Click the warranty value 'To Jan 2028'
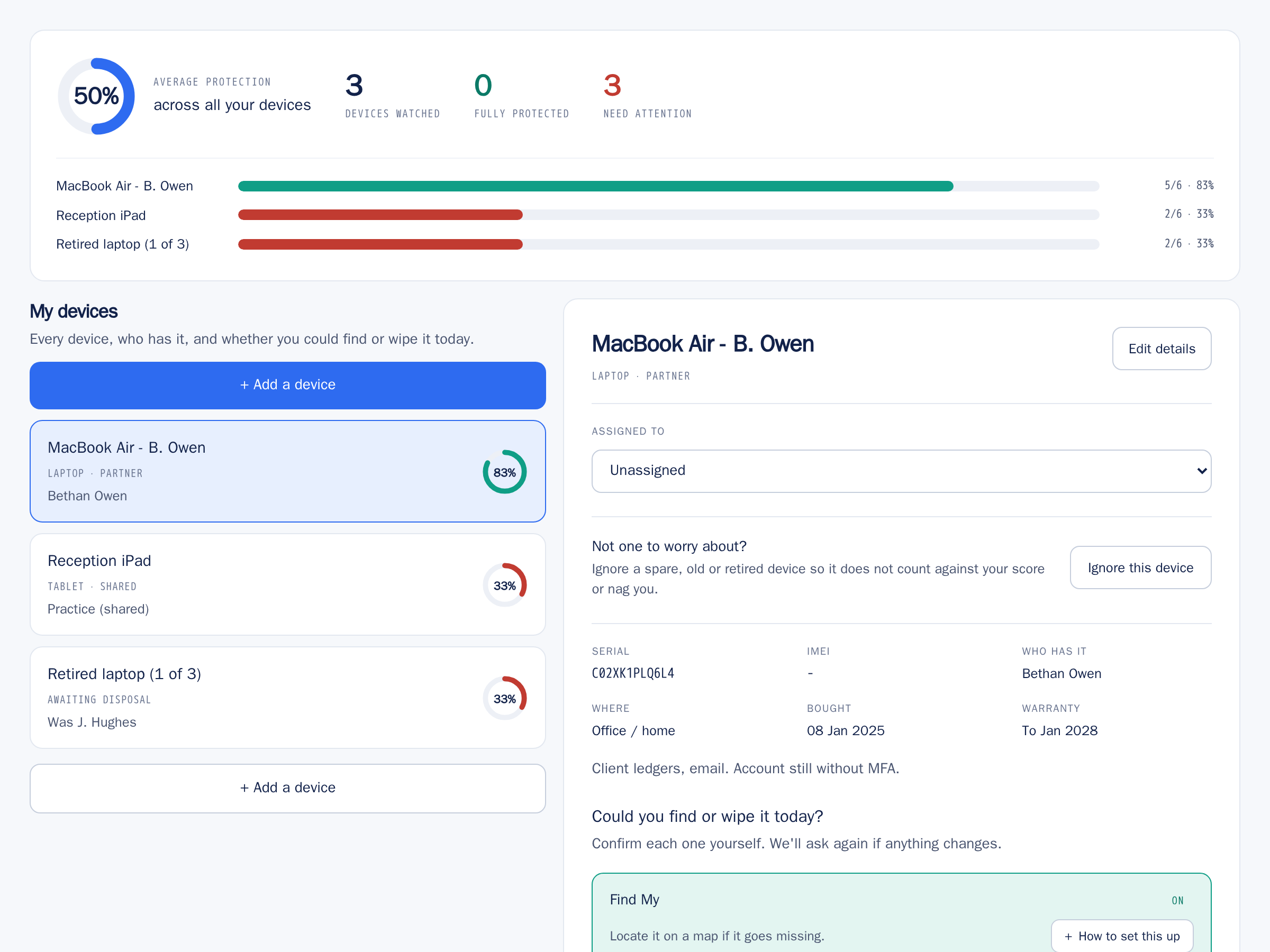The image size is (1270, 952). point(1059,730)
